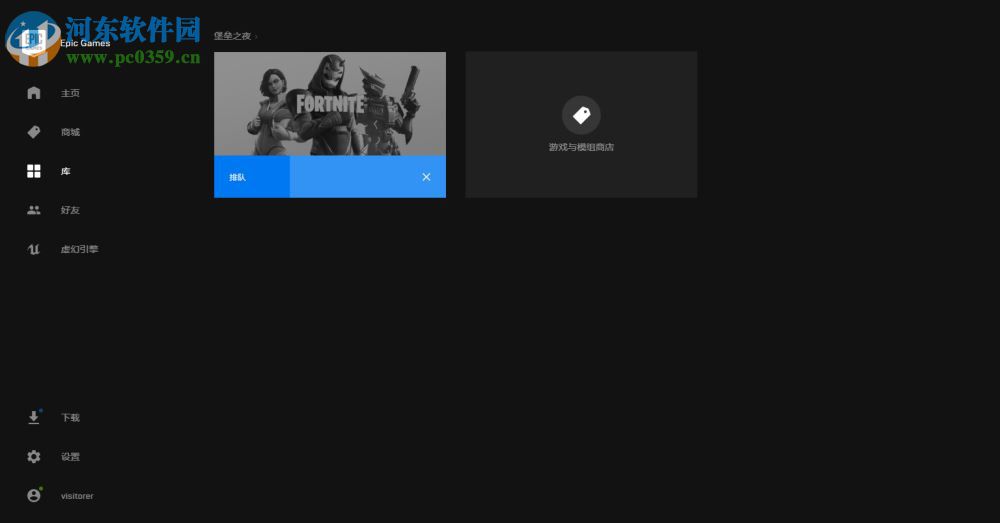Go to the 商城 menu label
The image size is (1000, 523).
tap(70, 132)
